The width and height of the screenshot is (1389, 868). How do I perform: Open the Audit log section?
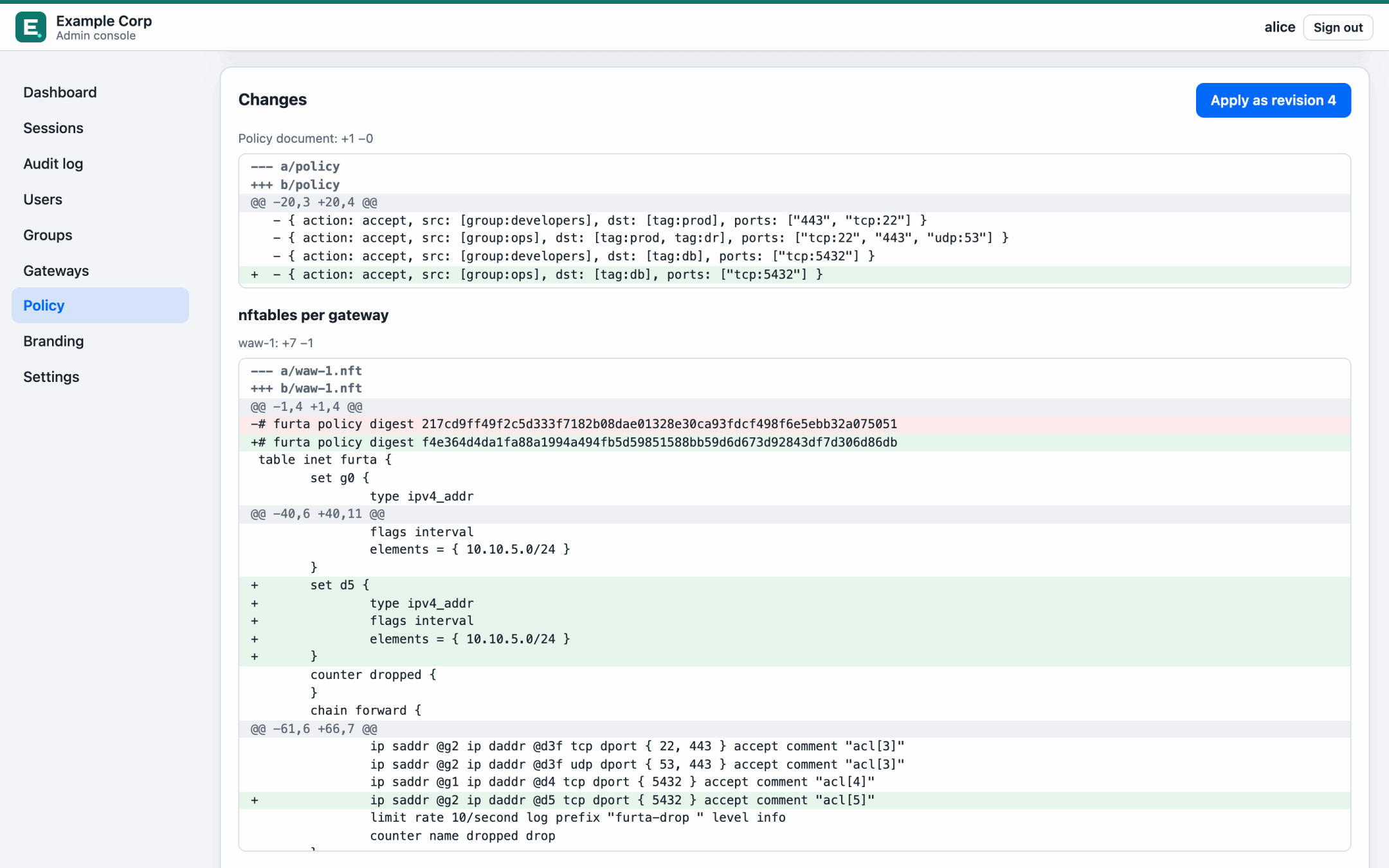pos(100,164)
